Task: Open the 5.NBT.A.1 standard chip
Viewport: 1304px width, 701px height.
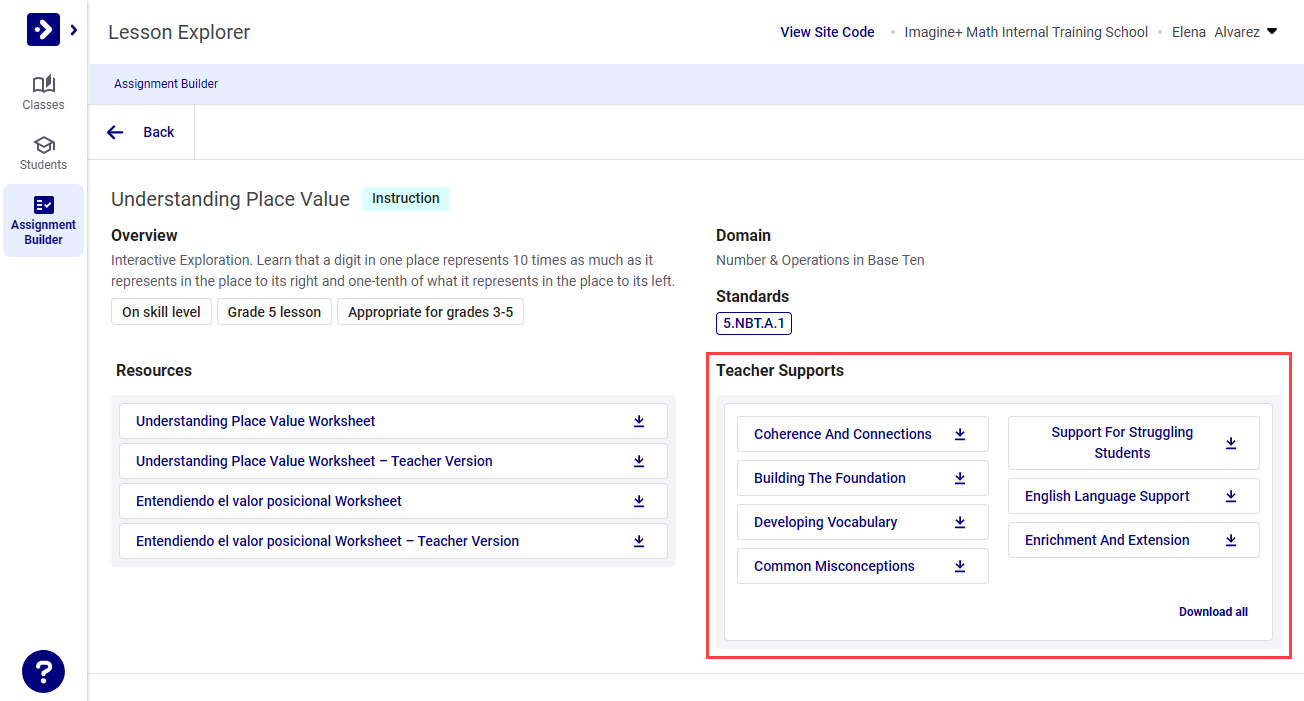Action: 753,323
